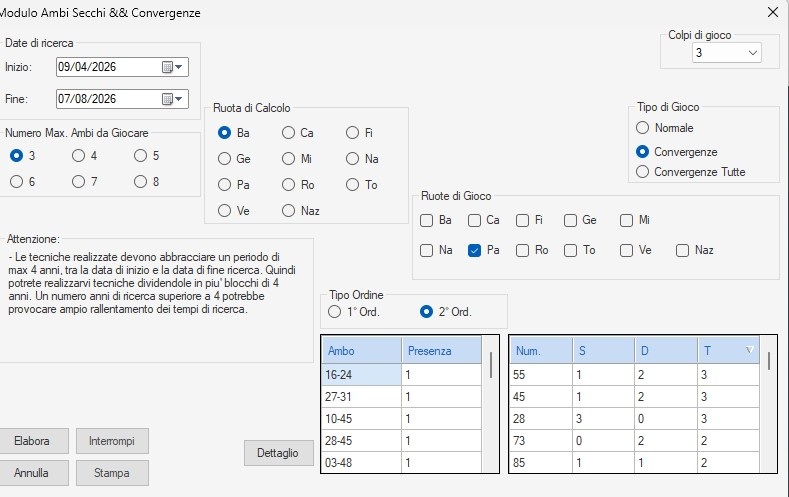This screenshot has width=789, height=497.
Task: Check Fi in Ruote di Gioco
Action: [523, 220]
